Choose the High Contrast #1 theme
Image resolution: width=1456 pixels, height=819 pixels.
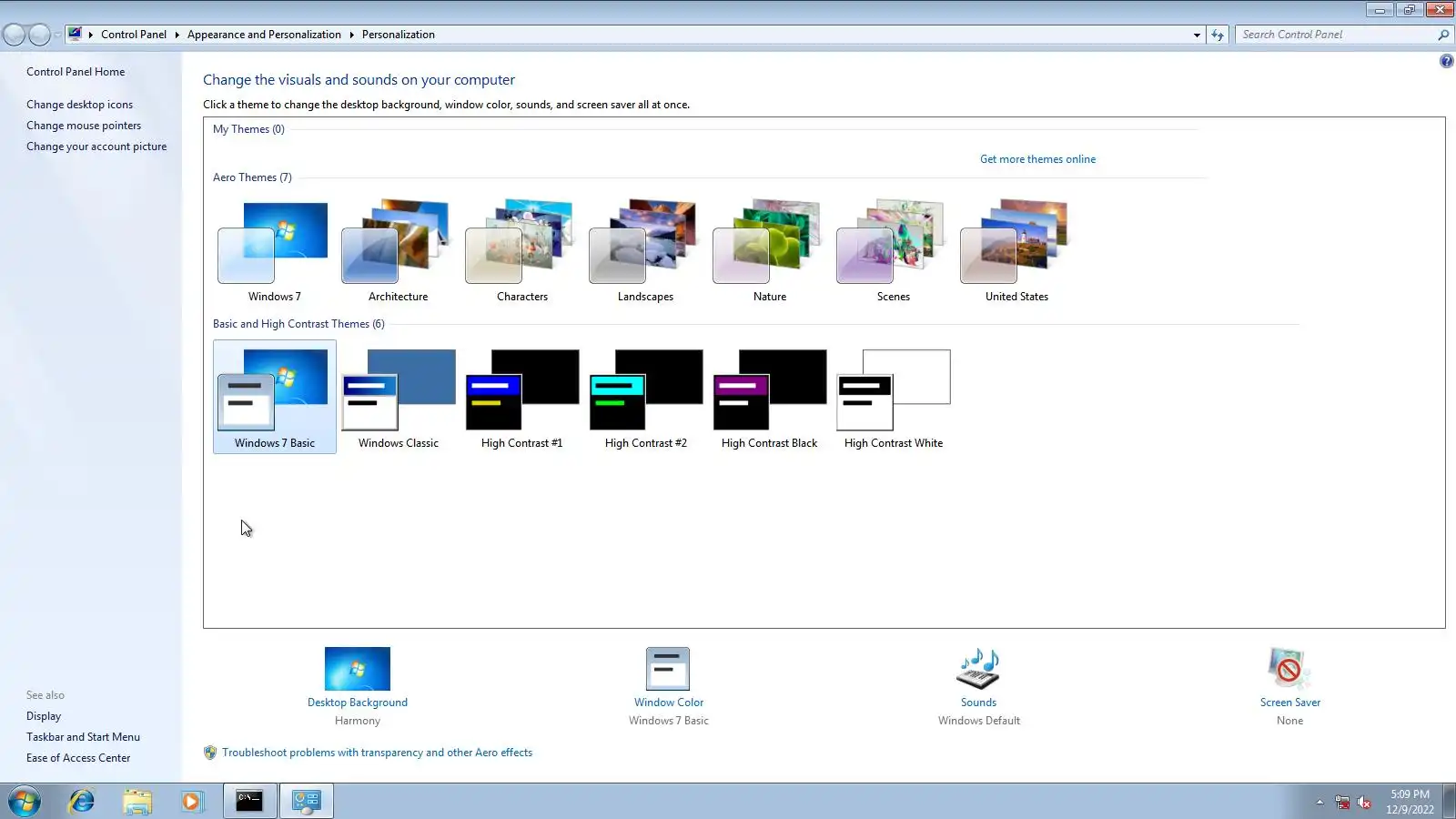521,397
